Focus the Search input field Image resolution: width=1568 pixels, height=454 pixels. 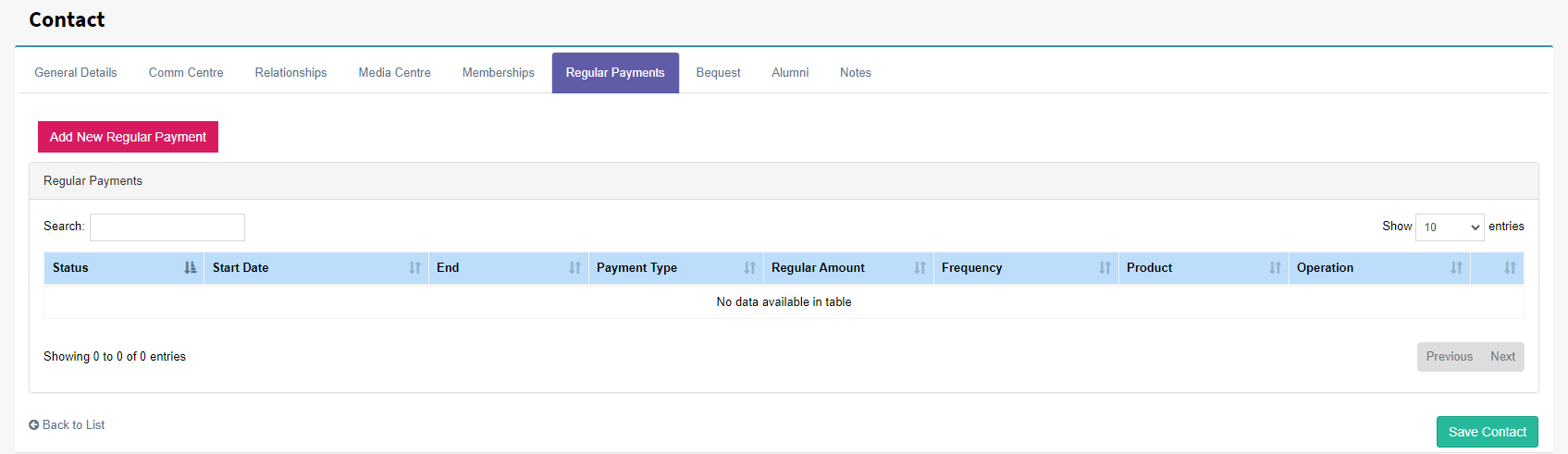167,227
